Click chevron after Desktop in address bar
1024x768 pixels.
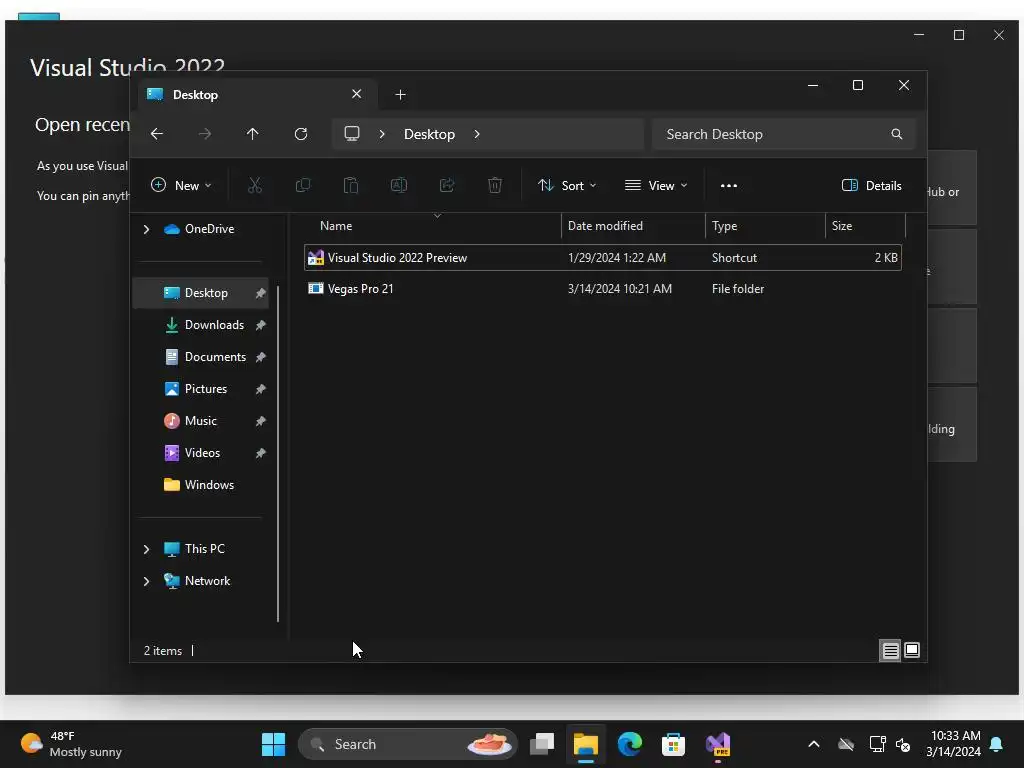point(477,134)
